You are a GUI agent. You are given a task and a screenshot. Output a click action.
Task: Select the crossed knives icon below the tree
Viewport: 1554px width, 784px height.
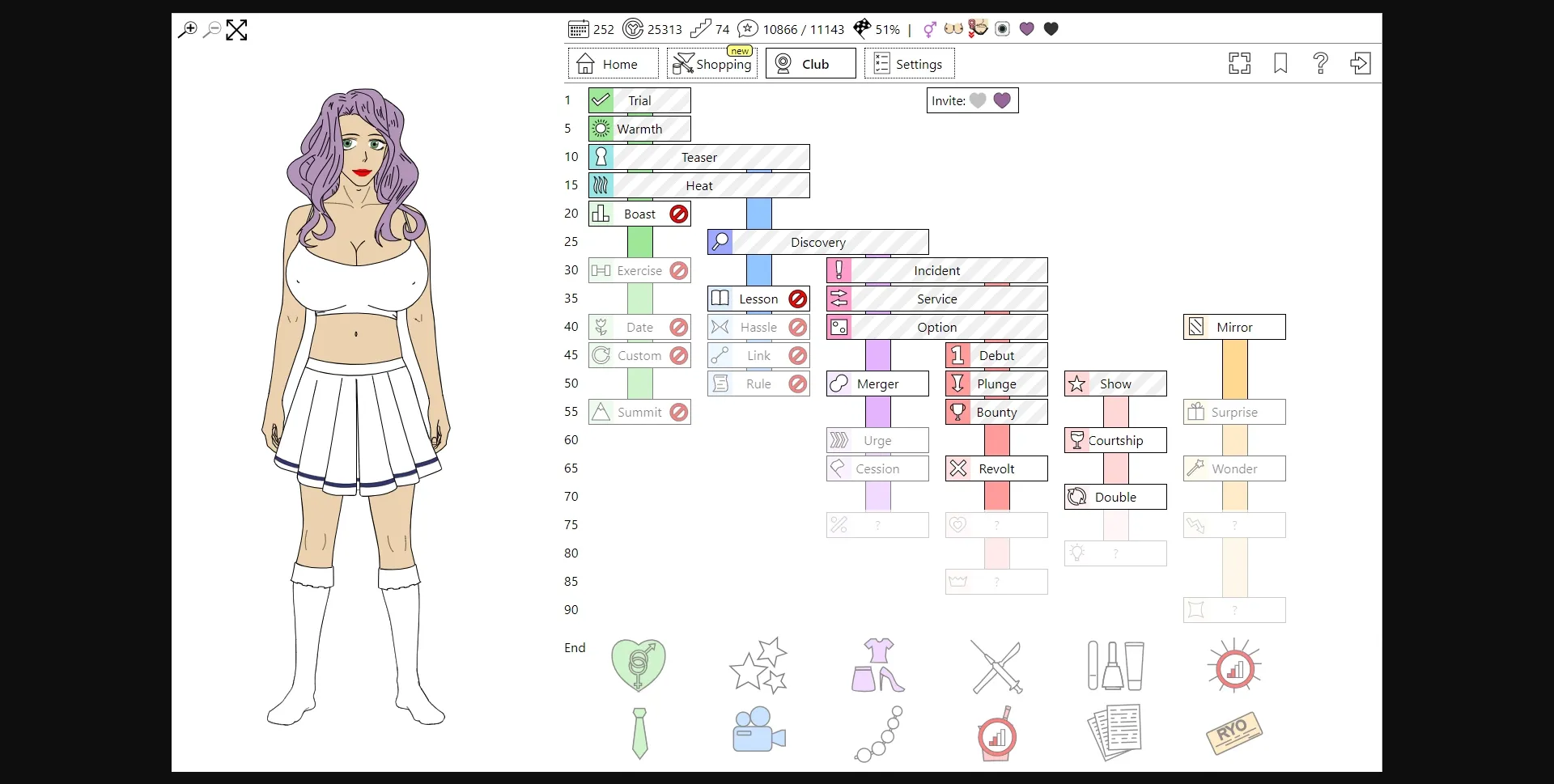[x=996, y=665]
